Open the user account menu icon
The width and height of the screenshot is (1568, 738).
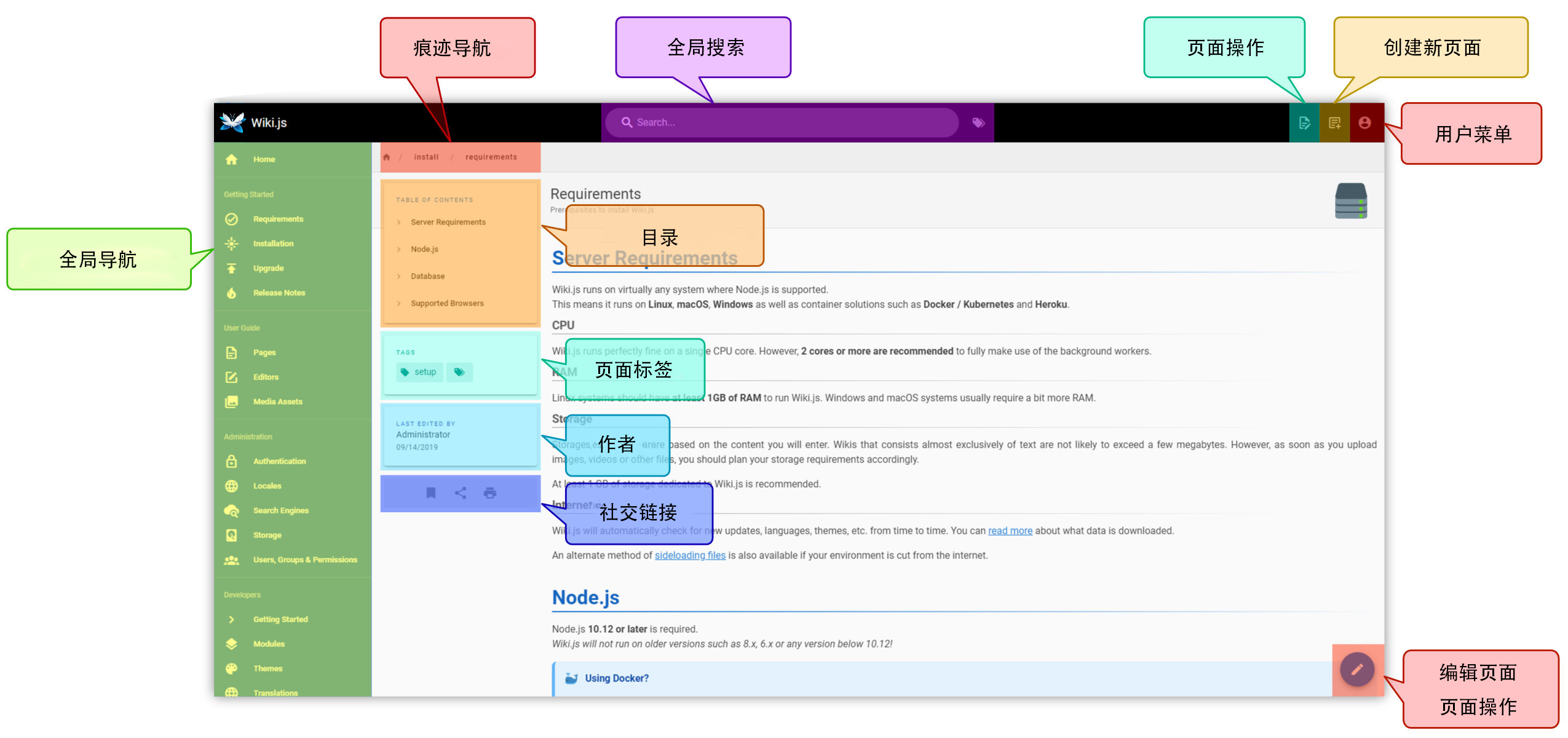1364,123
